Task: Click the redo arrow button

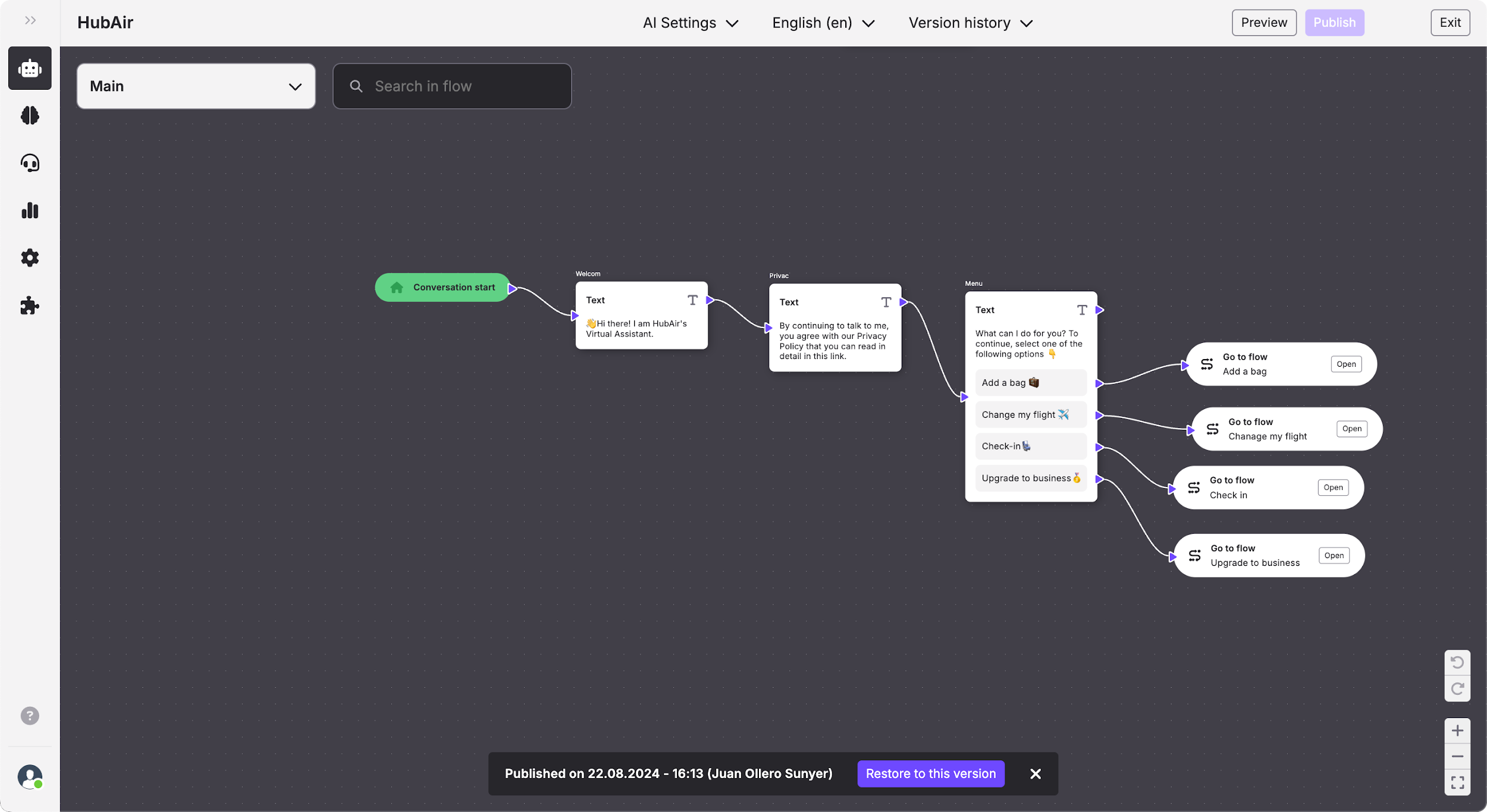Action: [x=1457, y=688]
